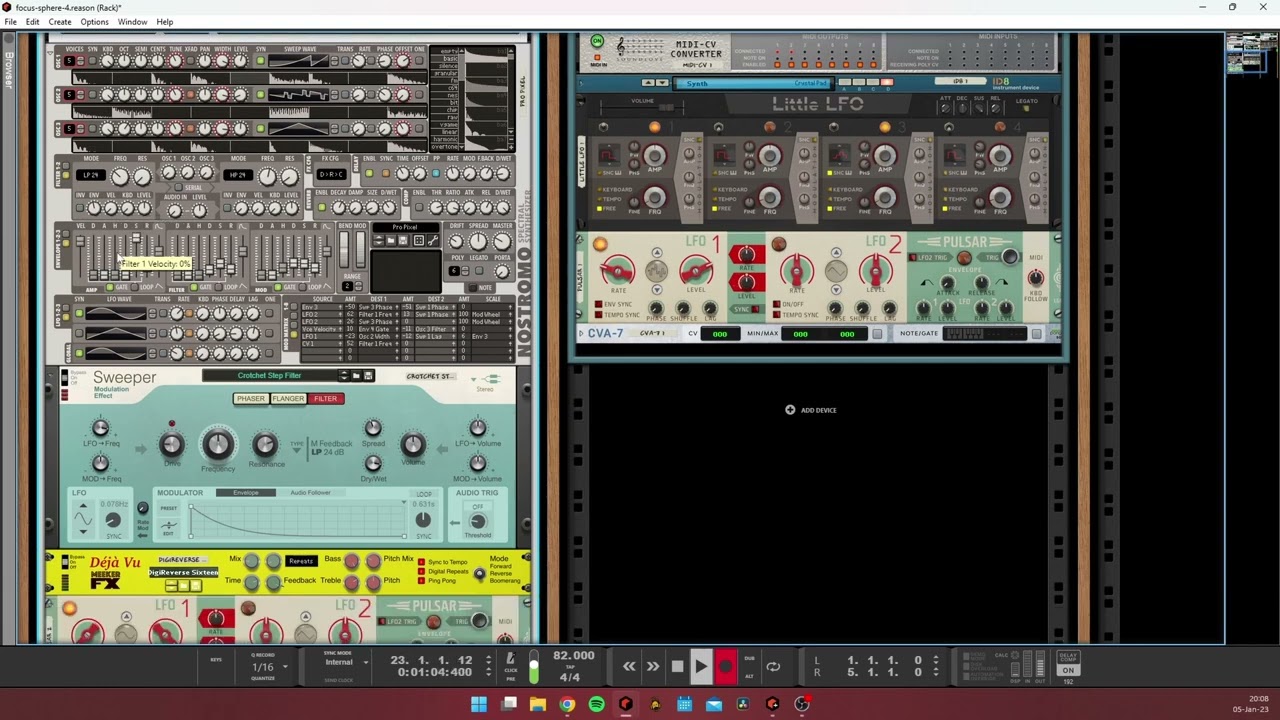The height and width of the screenshot is (720, 1280).
Task: Open the Sync Mode Internal dropdown
Action: tap(366, 662)
